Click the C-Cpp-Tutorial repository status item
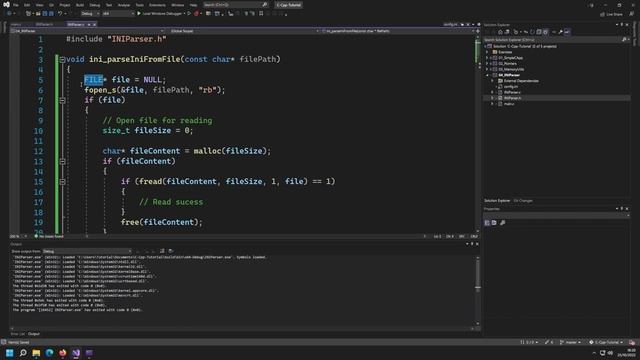The image size is (640, 360). 606,342
